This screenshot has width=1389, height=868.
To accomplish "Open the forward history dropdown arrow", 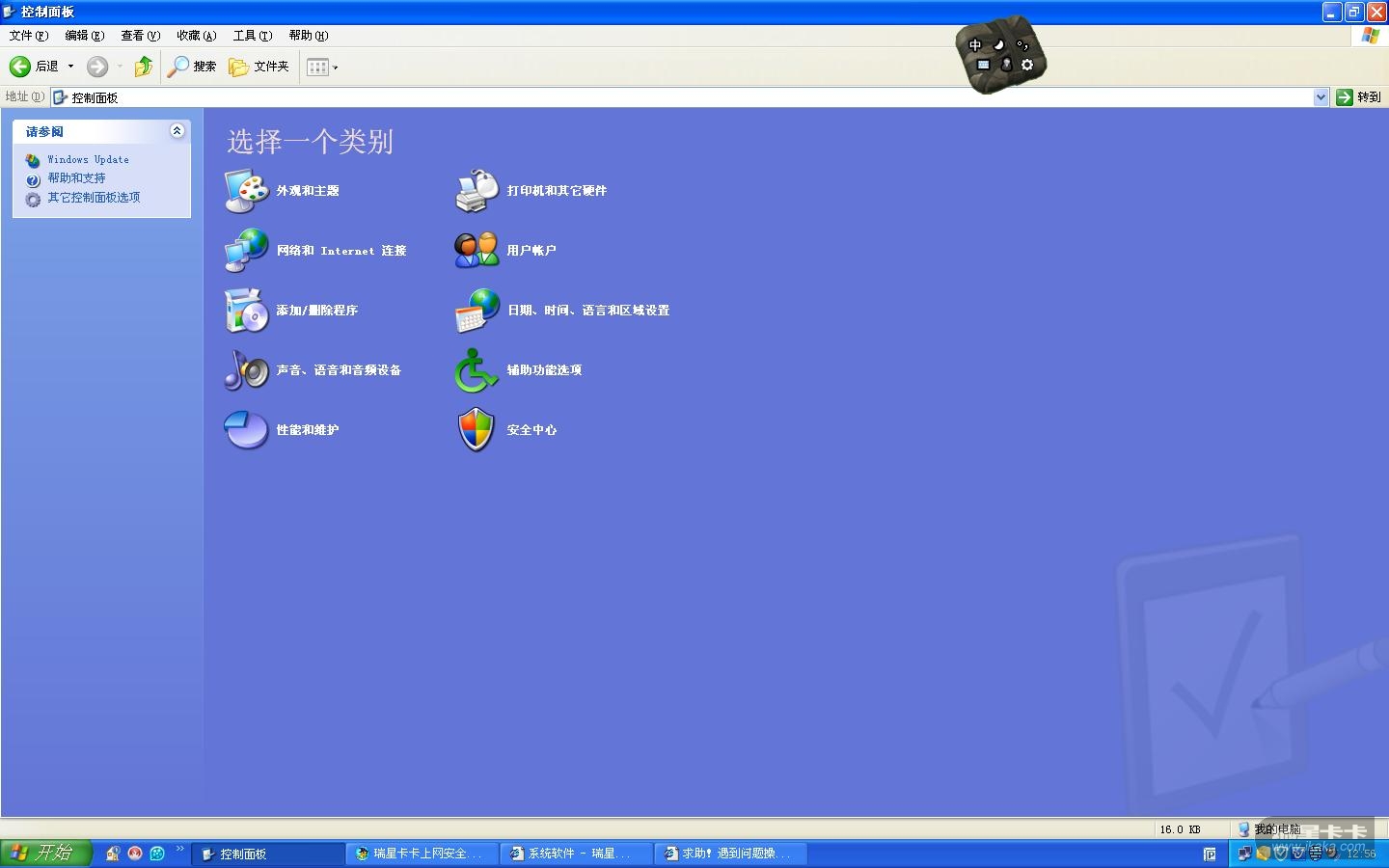I will (120, 67).
